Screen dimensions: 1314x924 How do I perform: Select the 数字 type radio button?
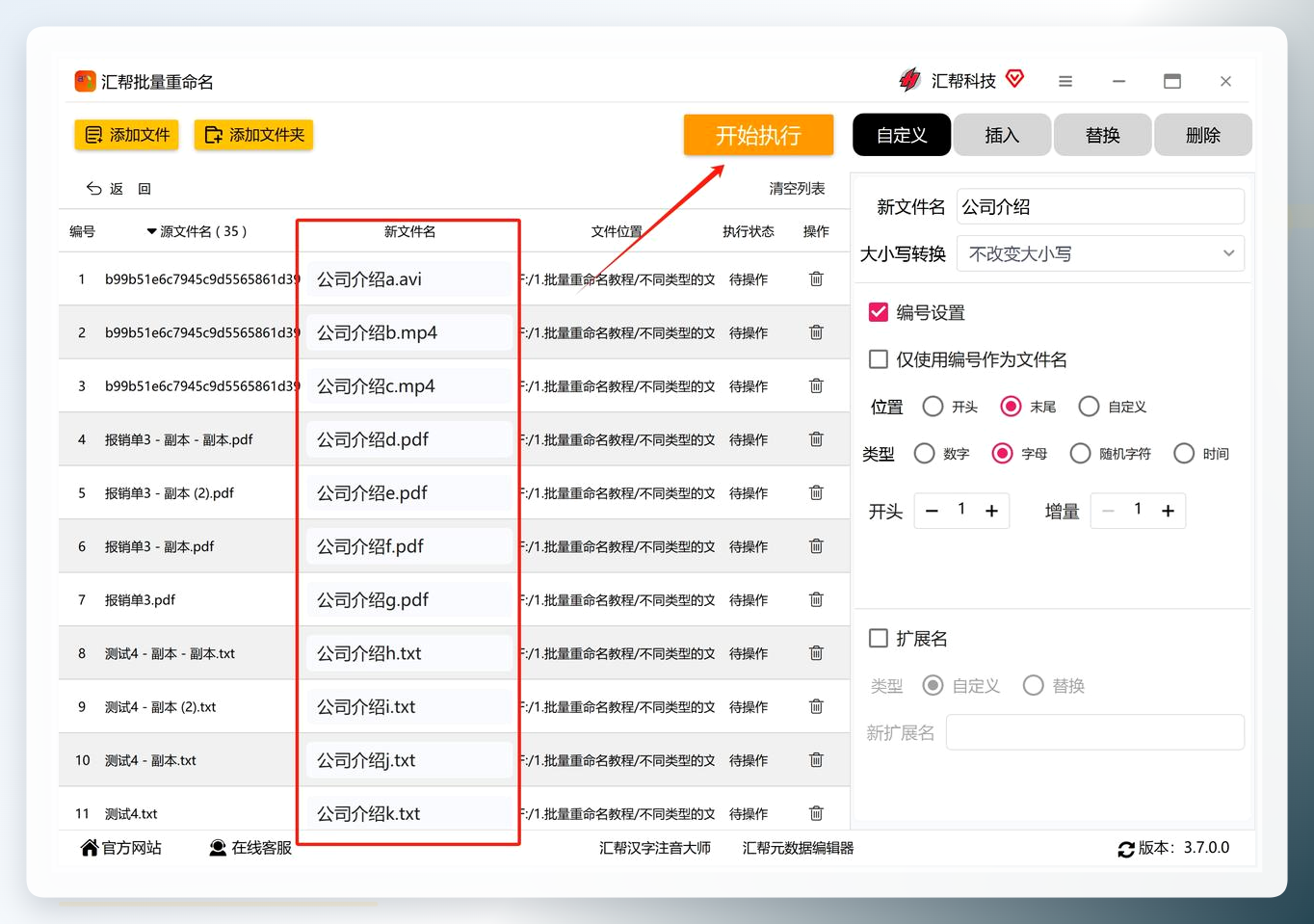tap(924, 453)
